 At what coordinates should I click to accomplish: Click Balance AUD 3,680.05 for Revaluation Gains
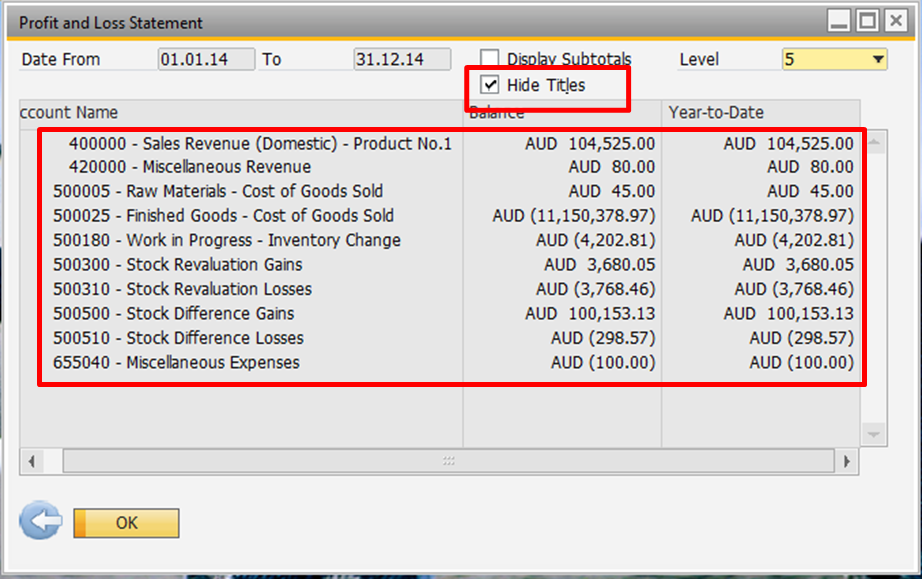599,265
